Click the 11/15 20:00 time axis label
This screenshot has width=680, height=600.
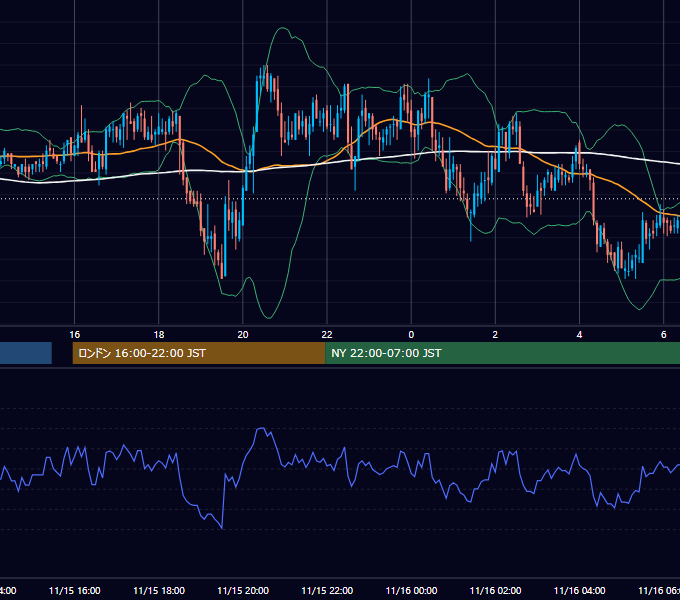point(243,590)
